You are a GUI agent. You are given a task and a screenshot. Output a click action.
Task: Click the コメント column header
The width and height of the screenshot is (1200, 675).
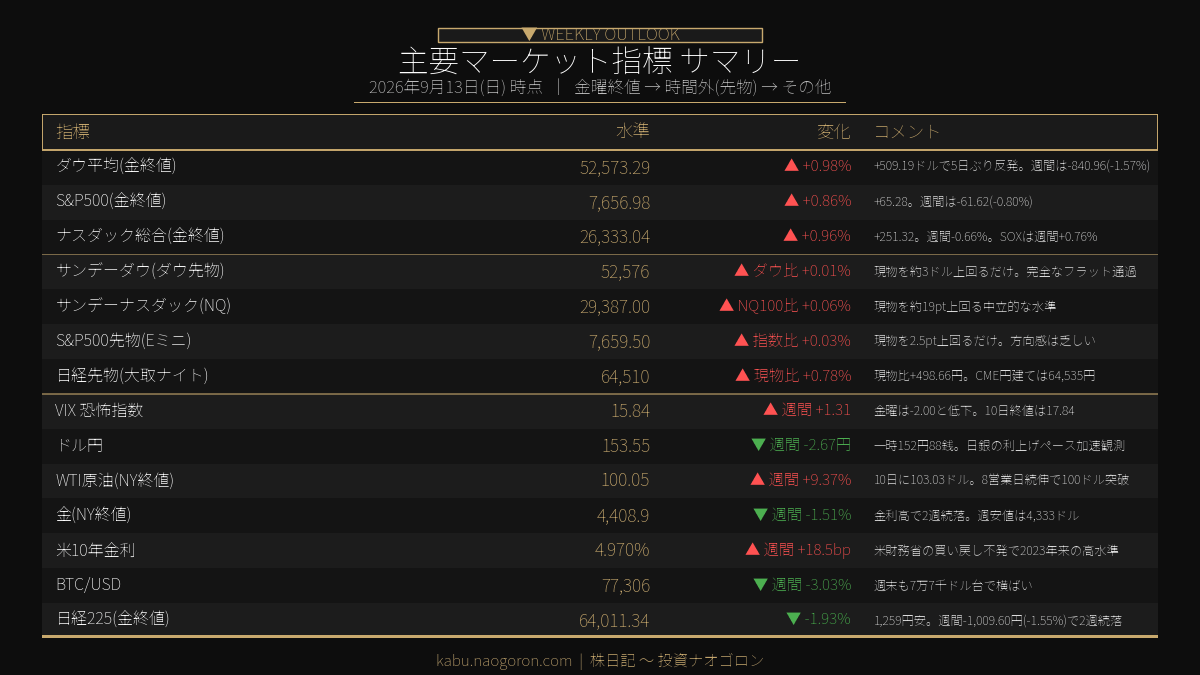pos(907,131)
